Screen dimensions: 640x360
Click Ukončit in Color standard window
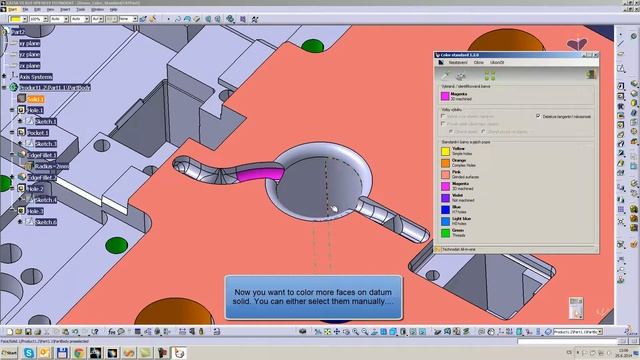tap(497, 62)
